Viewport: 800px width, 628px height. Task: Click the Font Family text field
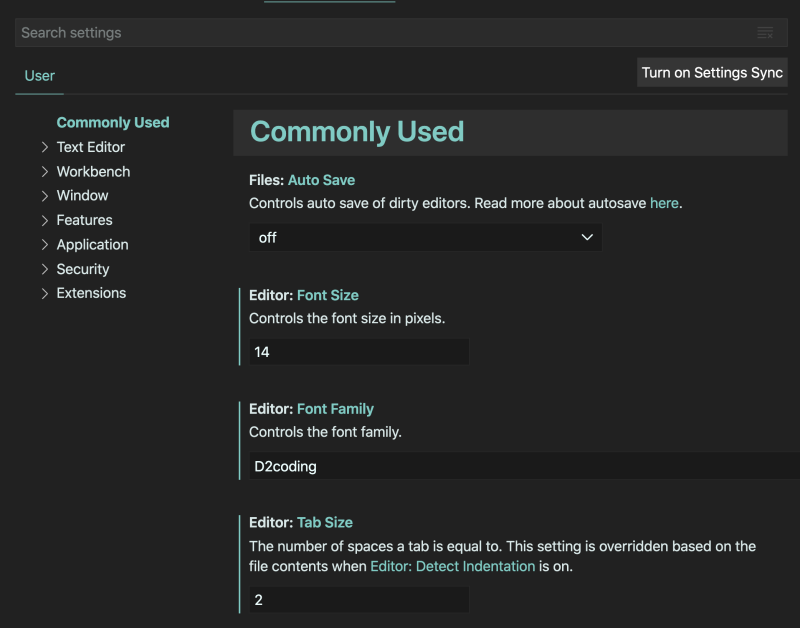pos(520,466)
